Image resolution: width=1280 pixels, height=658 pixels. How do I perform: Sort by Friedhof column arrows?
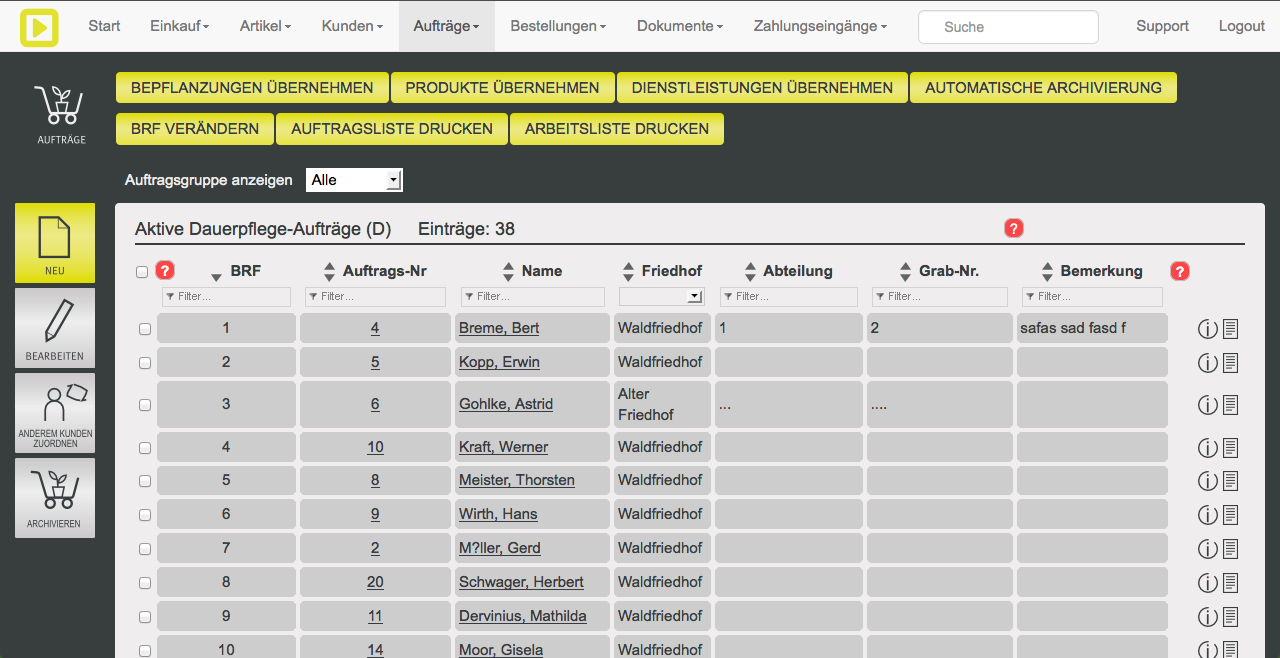click(629, 271)
